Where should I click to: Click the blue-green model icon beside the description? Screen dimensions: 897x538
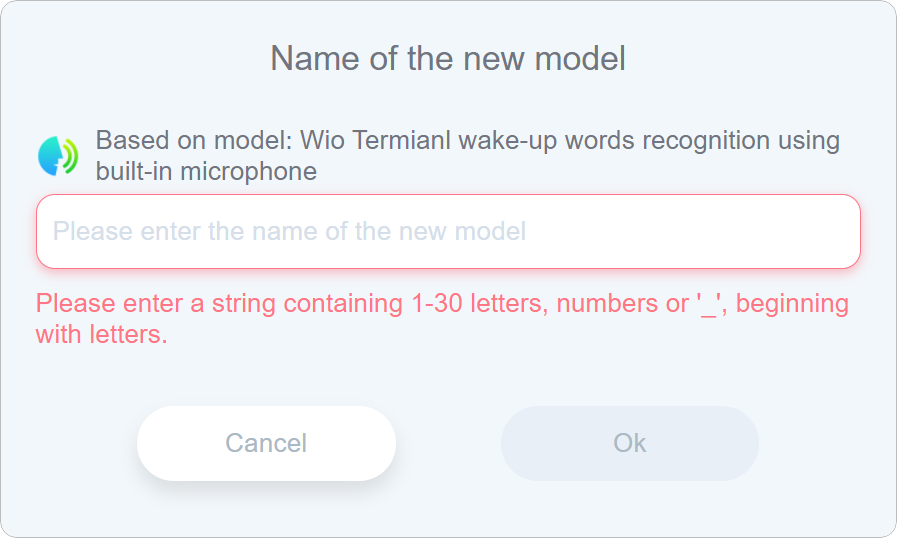coord(58,156)
